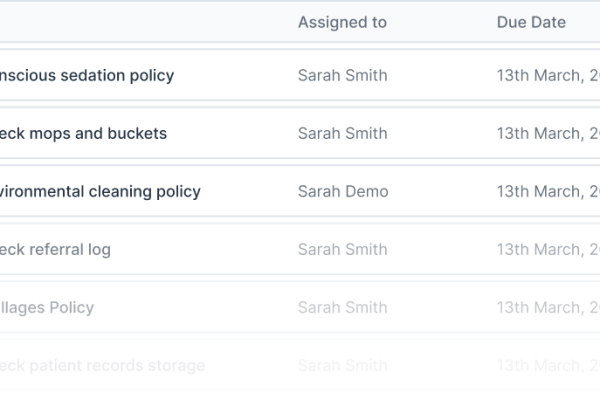The image size is (600, 400).
Task: Select the due date for patient records storage
Action: pyautogui.click(x=548, y=366)
